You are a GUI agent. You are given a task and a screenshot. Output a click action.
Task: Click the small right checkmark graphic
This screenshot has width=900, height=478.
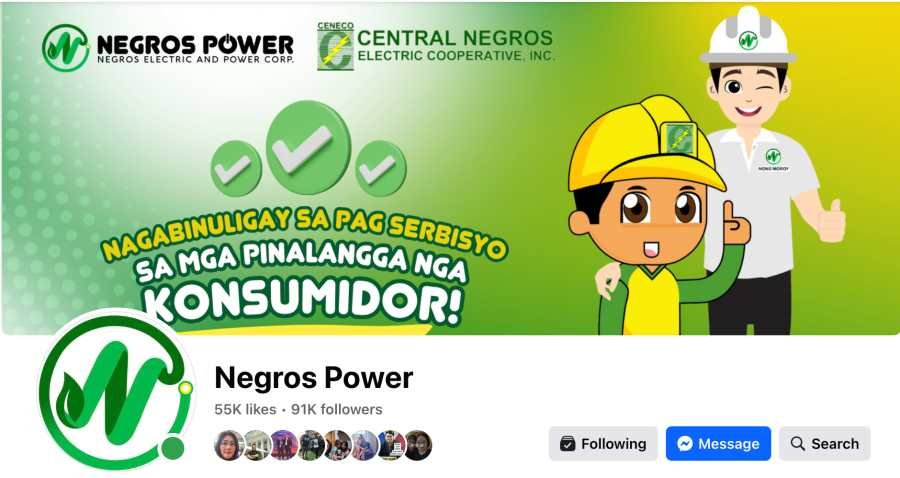click(381, 169)
